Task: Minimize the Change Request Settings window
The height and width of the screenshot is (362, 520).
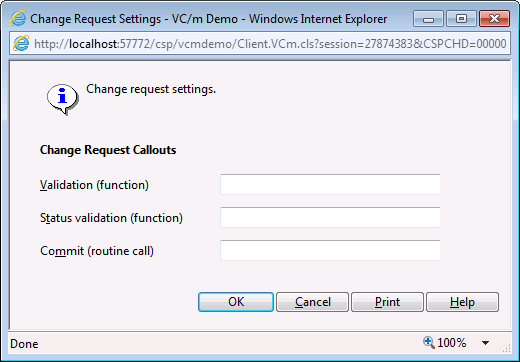Action: (x=428, y=19)
